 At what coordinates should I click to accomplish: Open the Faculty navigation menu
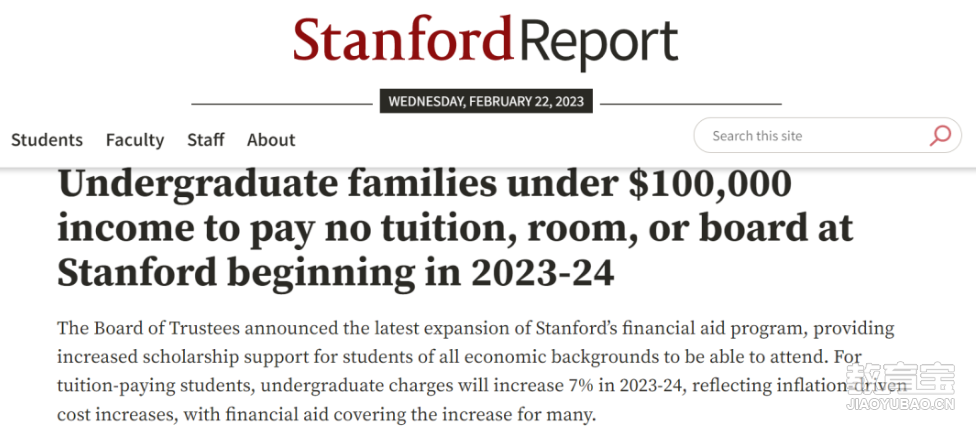(x=135, y=140)
